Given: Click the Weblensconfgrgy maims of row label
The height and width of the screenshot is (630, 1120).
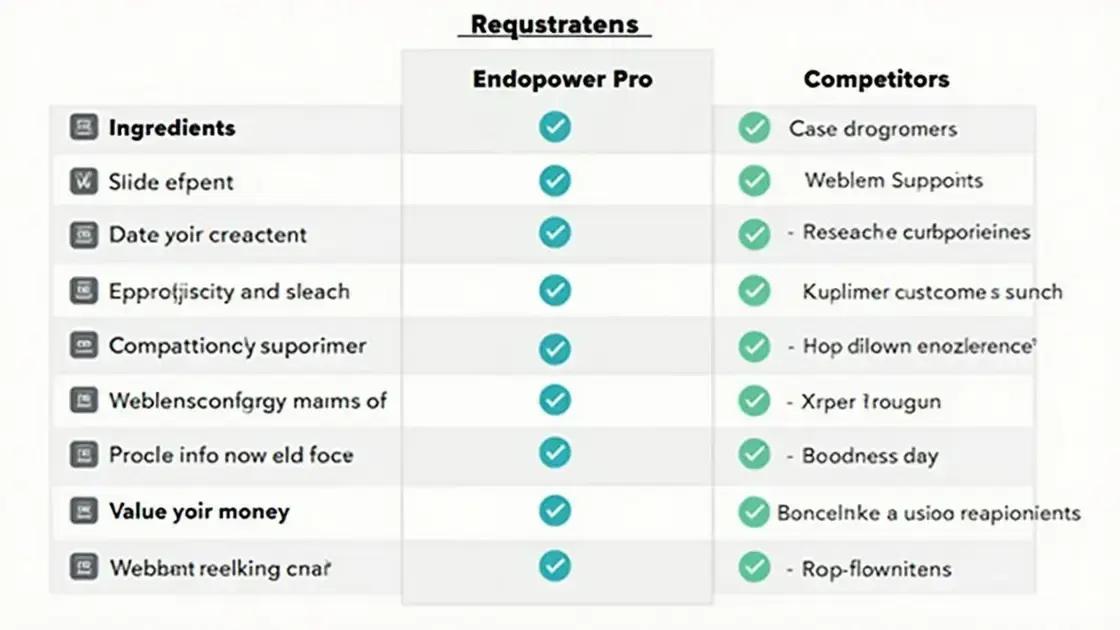Looking at the screenshot, I should point(247,401).
